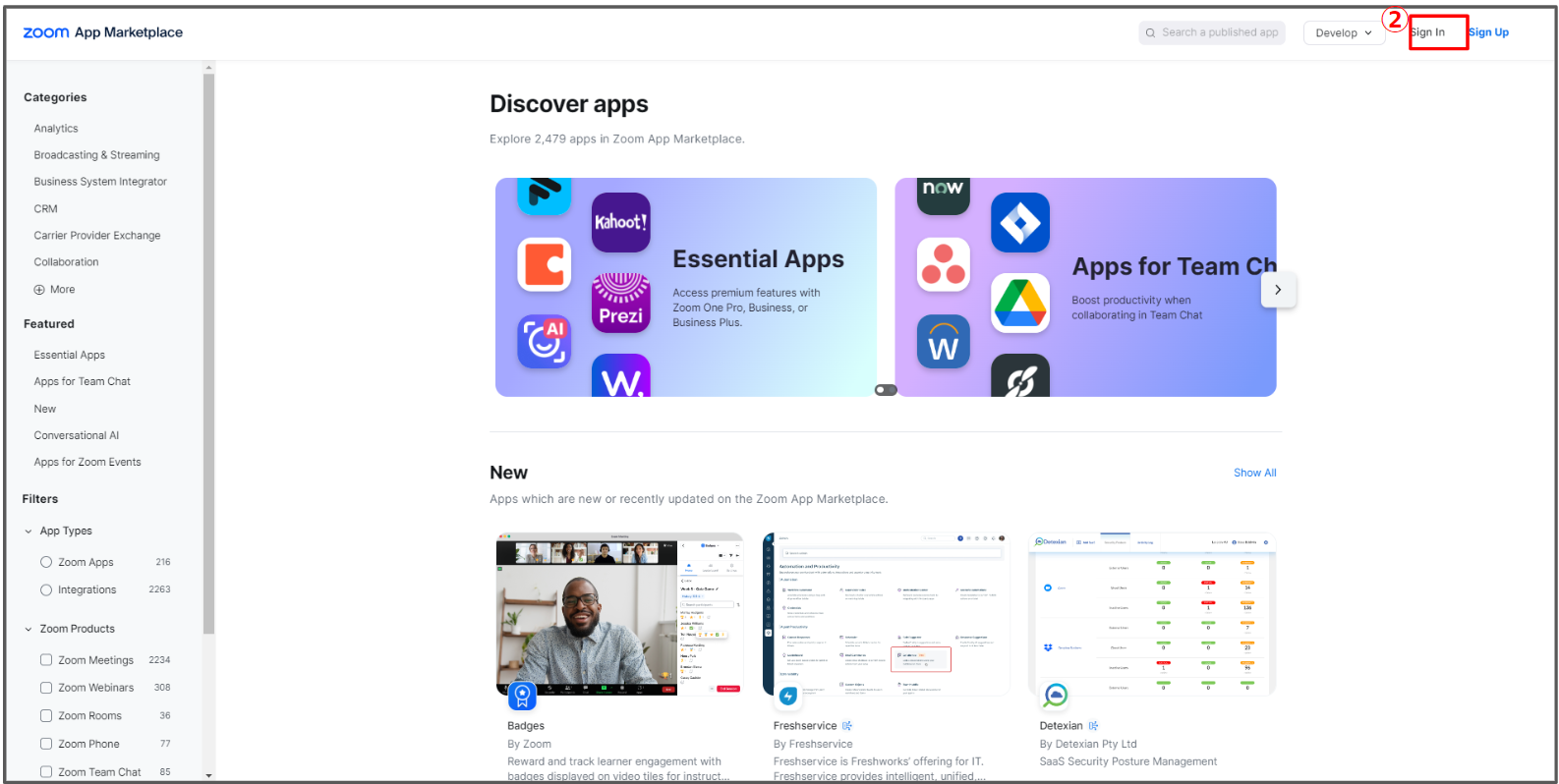Click the ServiceNow 'now' app icon

(x=943, y=196)
